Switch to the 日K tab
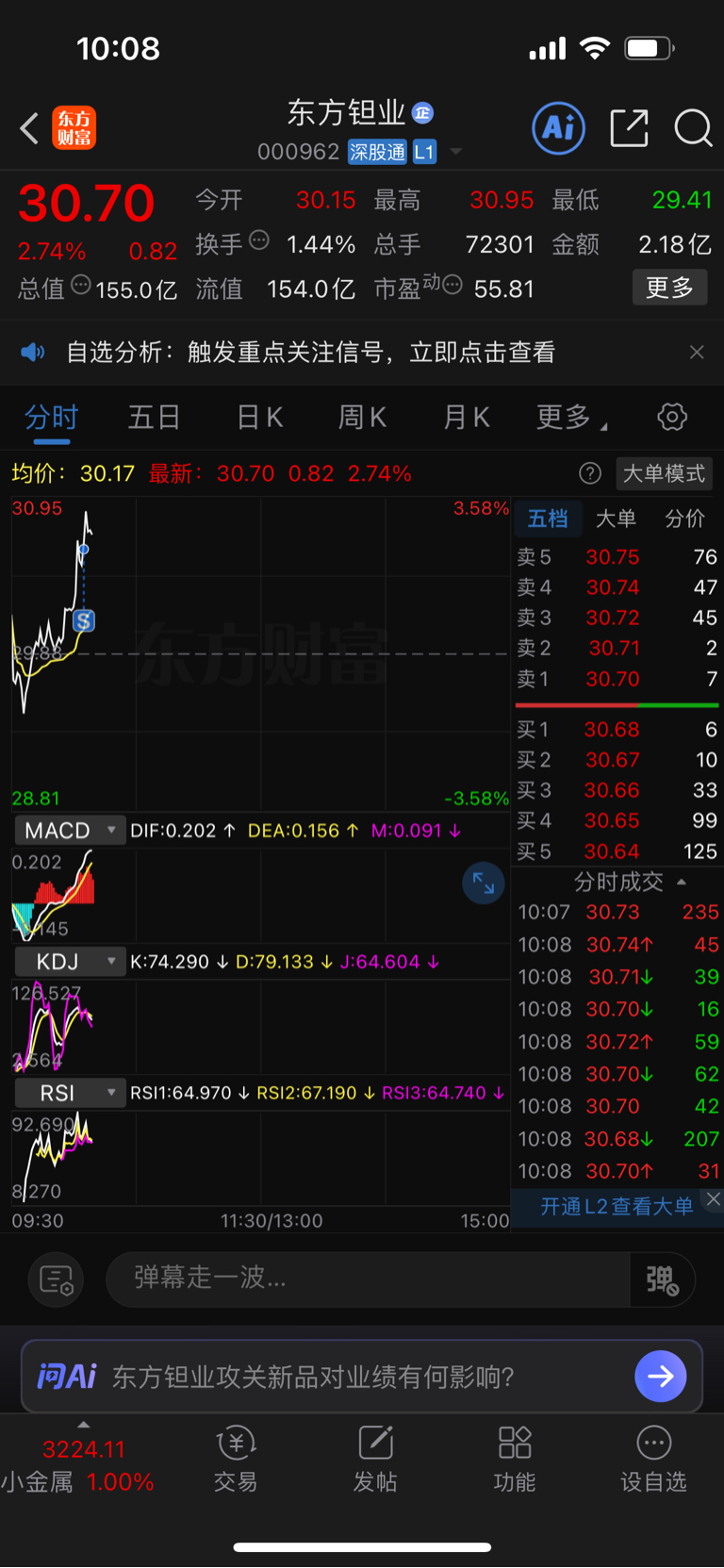 [x=259, y=417]
